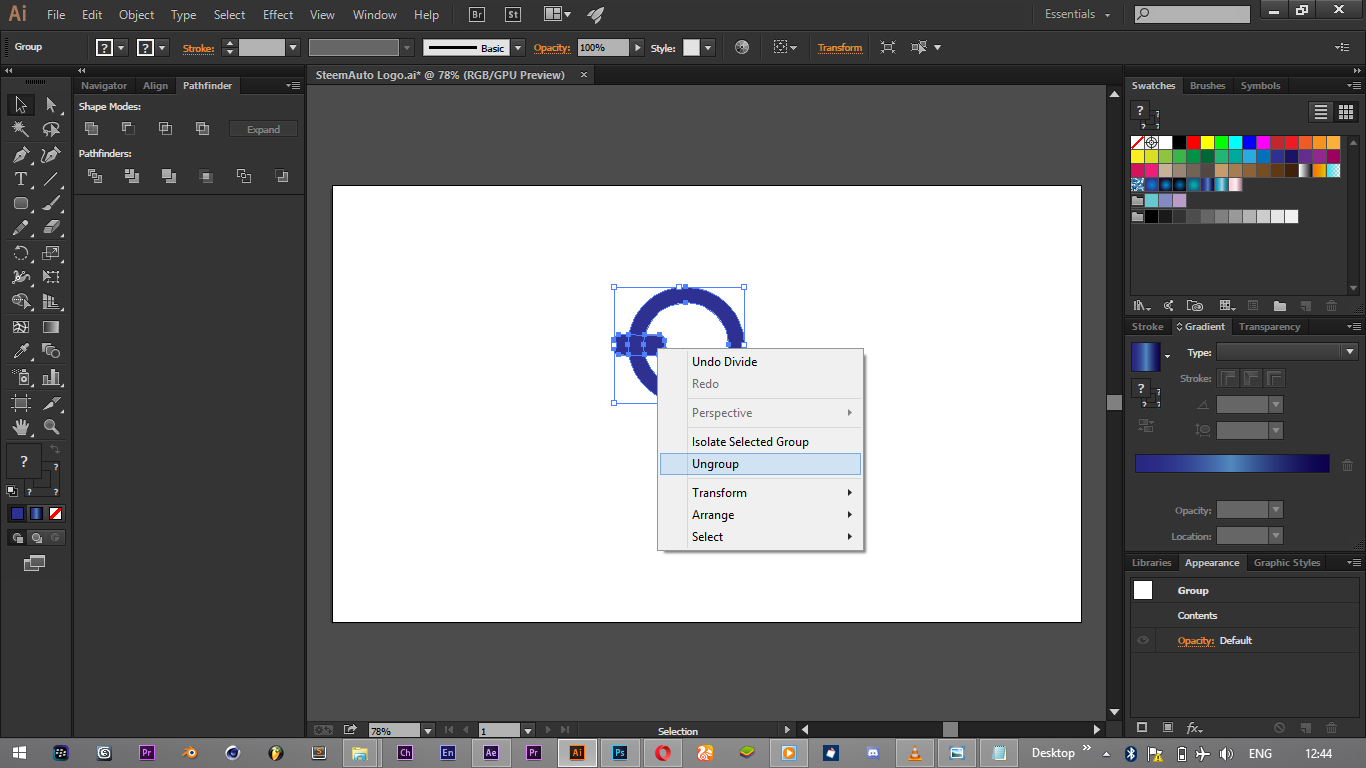Click Isolate Selected Group
Viewport: 1366px width, 768px height.
750,442
